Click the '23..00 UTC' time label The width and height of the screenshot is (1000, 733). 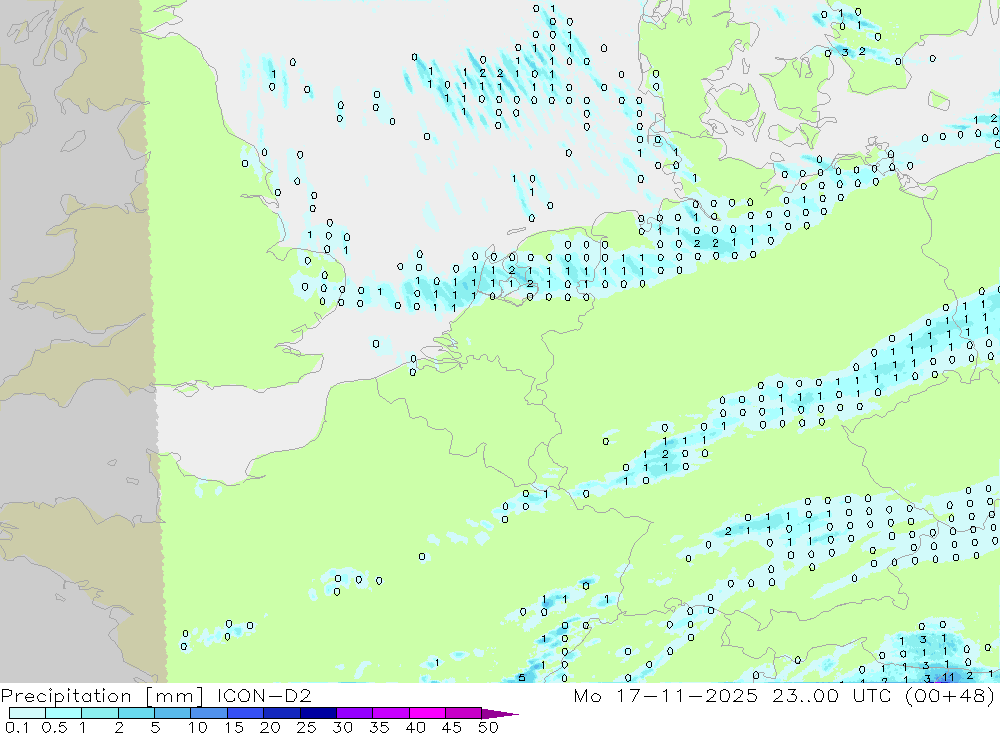(x=832, y=695)
